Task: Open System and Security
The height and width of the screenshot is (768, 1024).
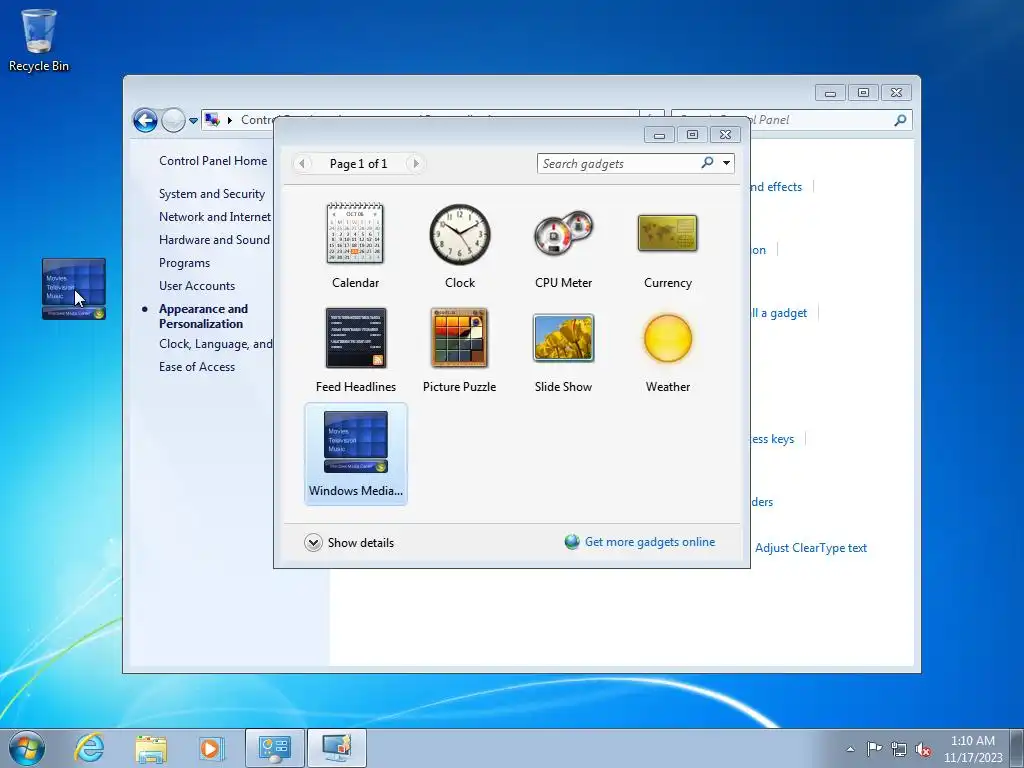Action: [x=212, y=194]
